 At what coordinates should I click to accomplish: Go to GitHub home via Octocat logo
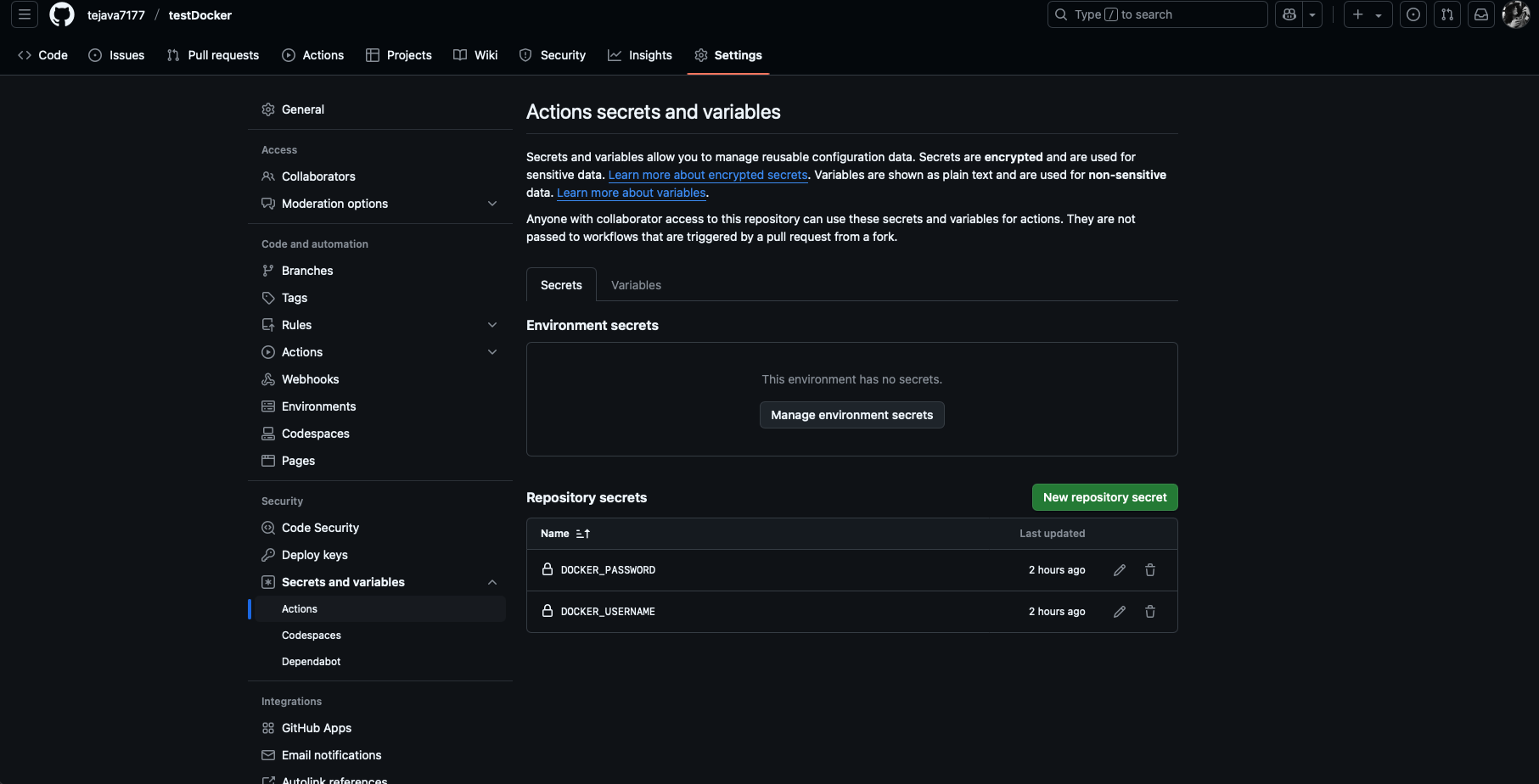point(62,14)
